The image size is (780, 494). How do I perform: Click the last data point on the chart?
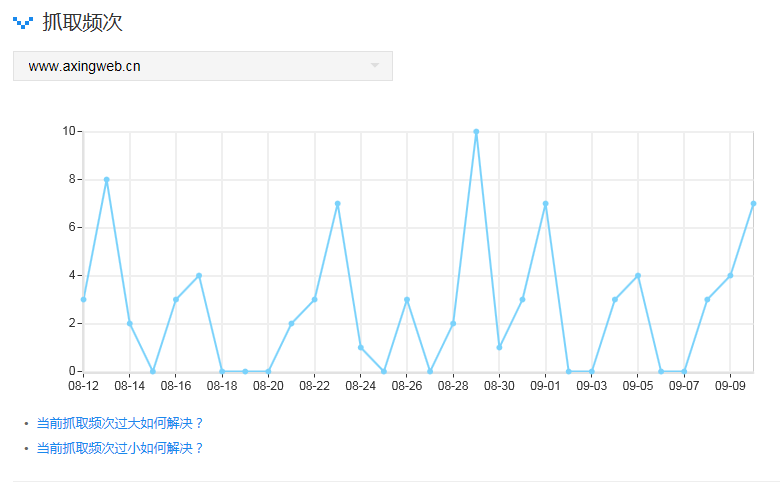click(x=753, y=203)
